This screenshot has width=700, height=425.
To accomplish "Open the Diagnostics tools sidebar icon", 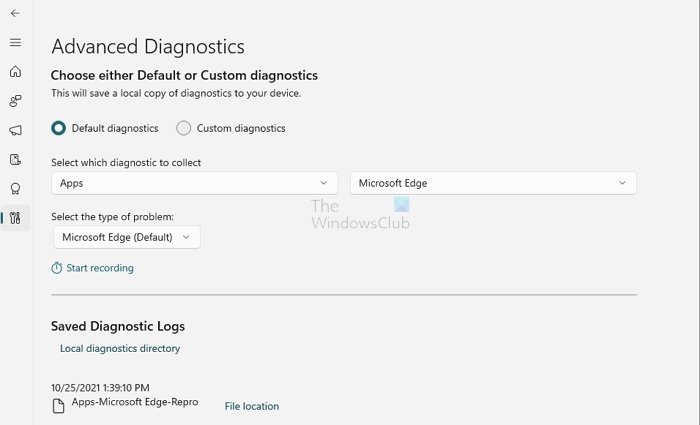I will (x=15, y=217).
